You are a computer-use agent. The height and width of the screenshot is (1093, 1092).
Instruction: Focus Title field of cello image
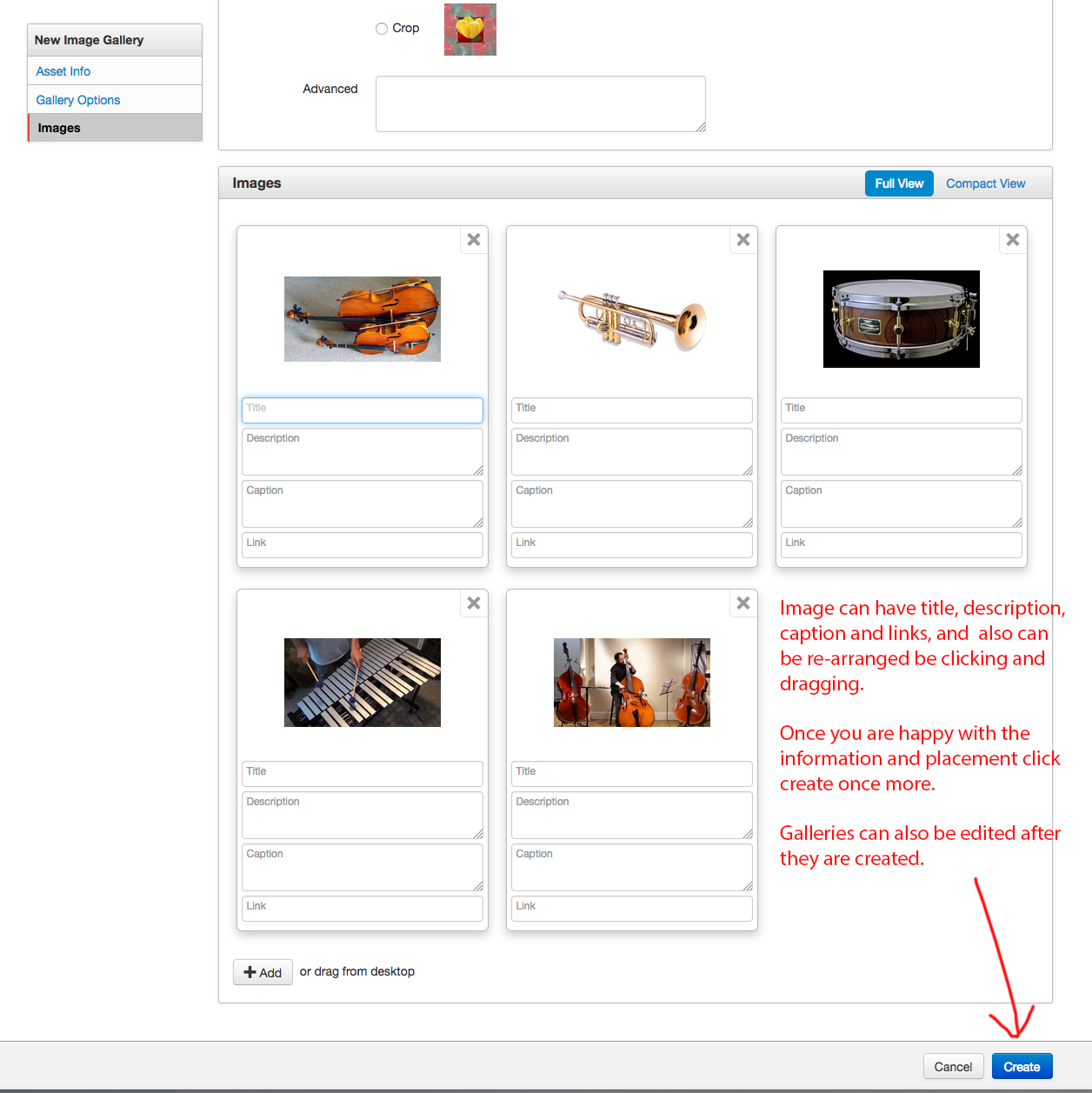point(363,410)
